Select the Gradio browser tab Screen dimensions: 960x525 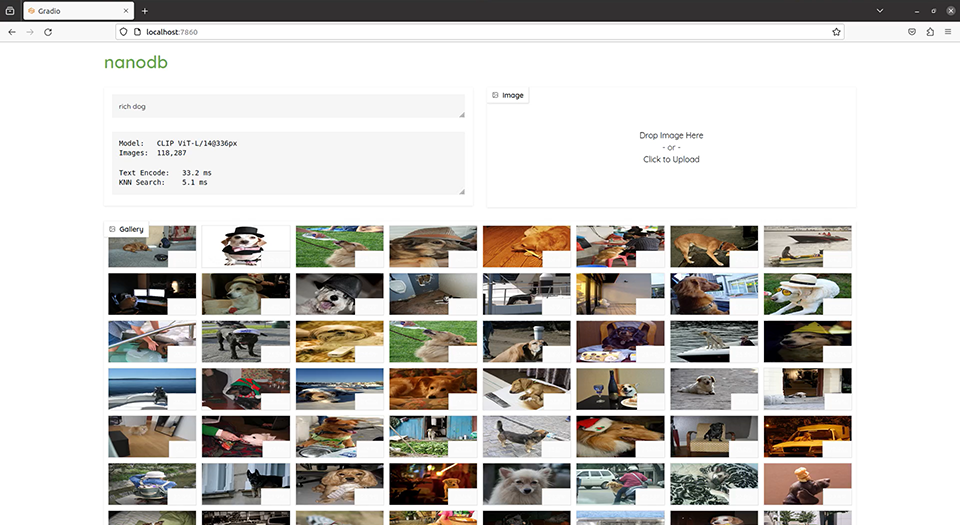point(70,10)
